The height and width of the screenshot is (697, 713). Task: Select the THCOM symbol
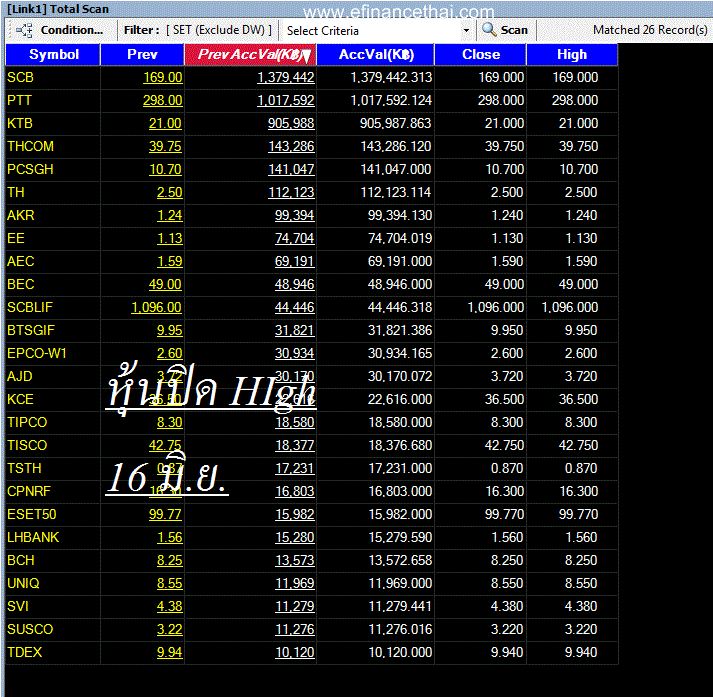coord(30,146)
